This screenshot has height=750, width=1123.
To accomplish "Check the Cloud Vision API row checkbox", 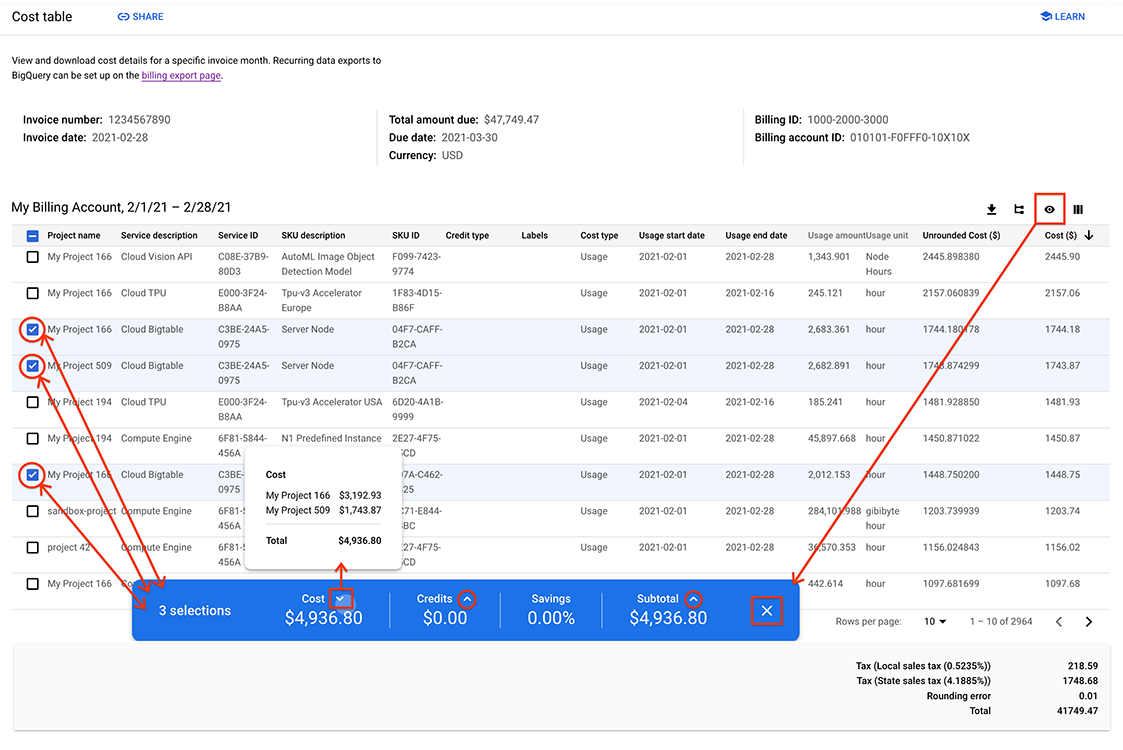I will 32,256.
